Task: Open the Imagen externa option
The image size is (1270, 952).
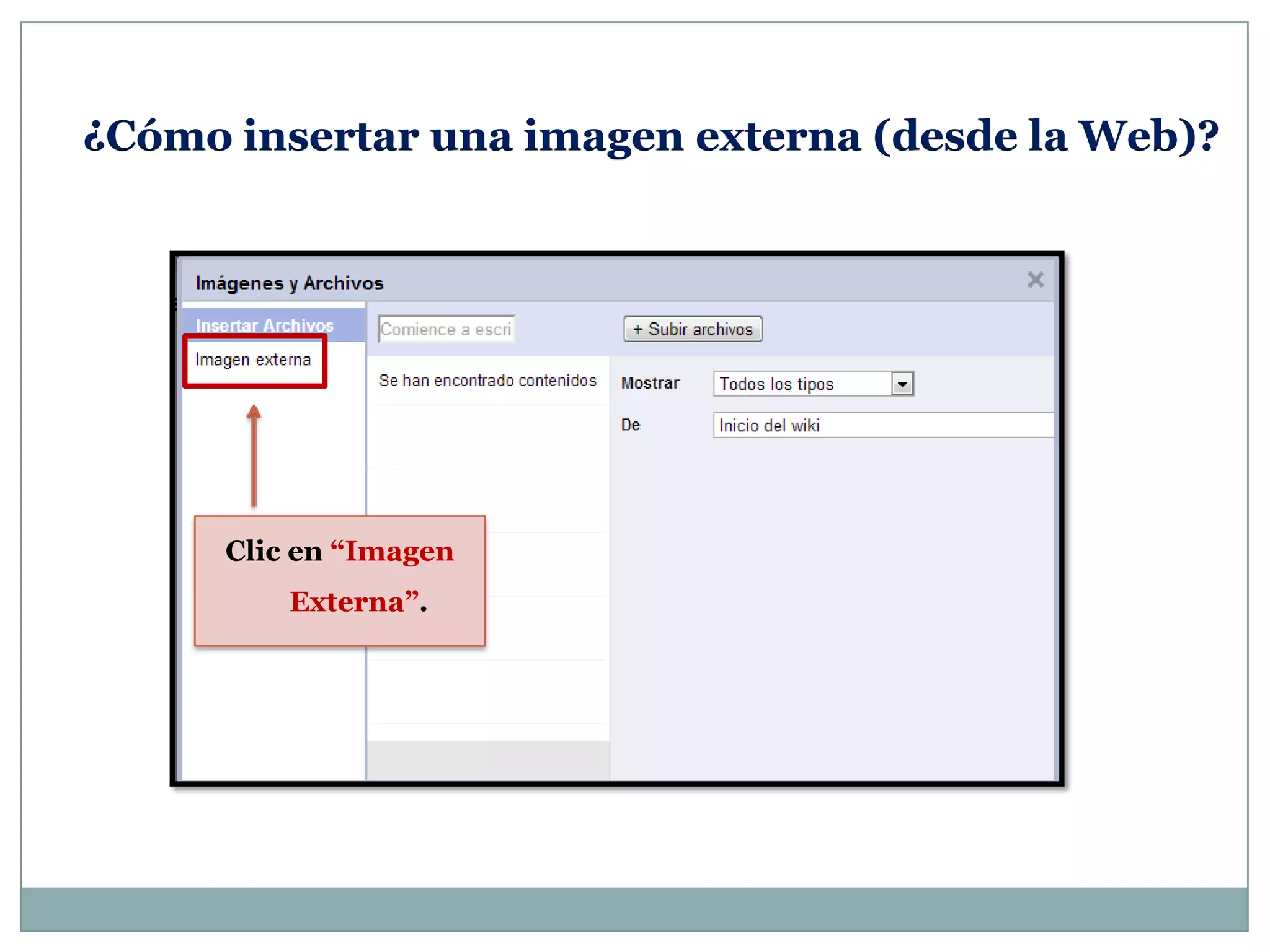Action: click(253, 359)
